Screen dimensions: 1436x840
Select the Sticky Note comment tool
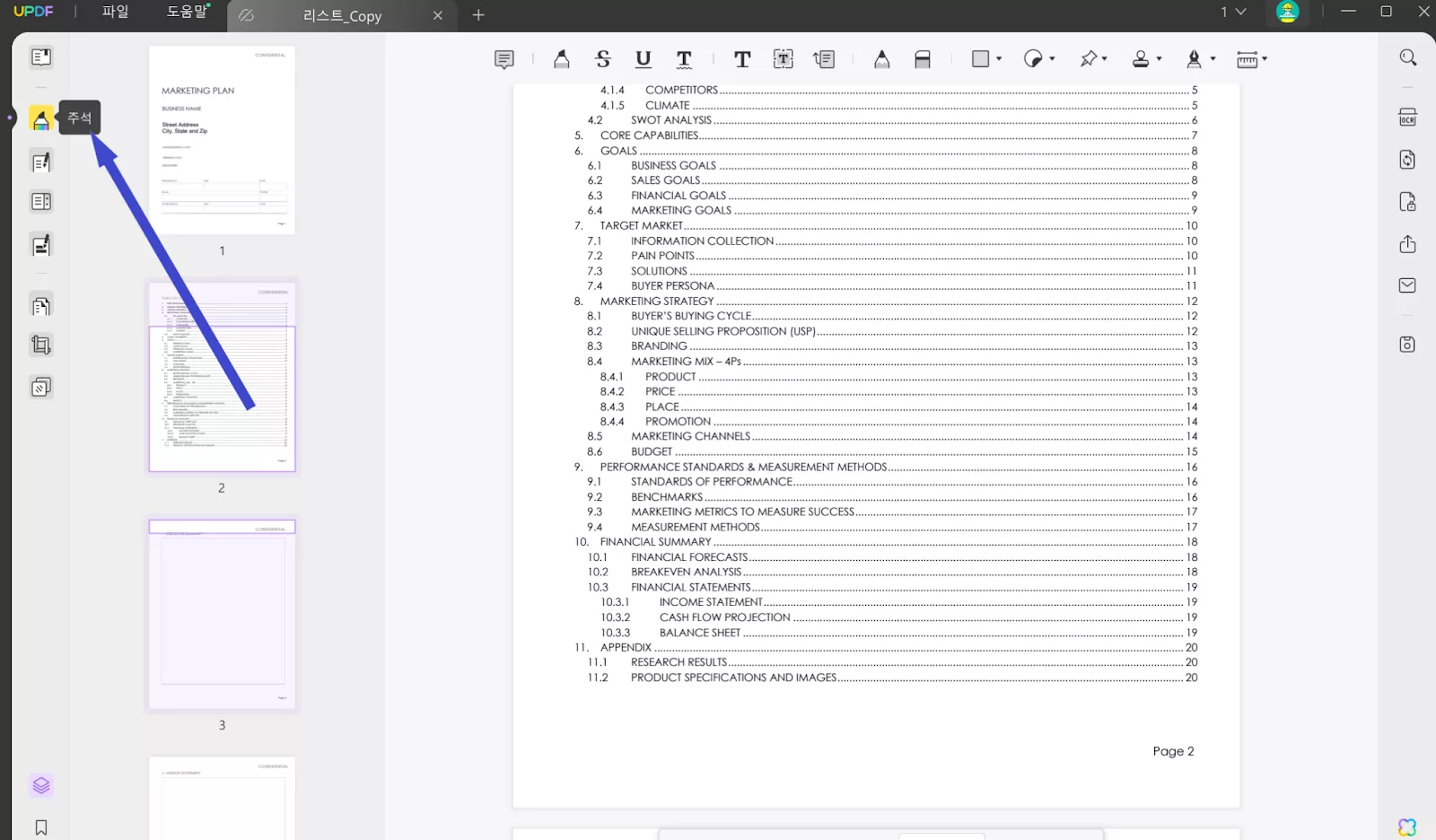pos(504,59)
